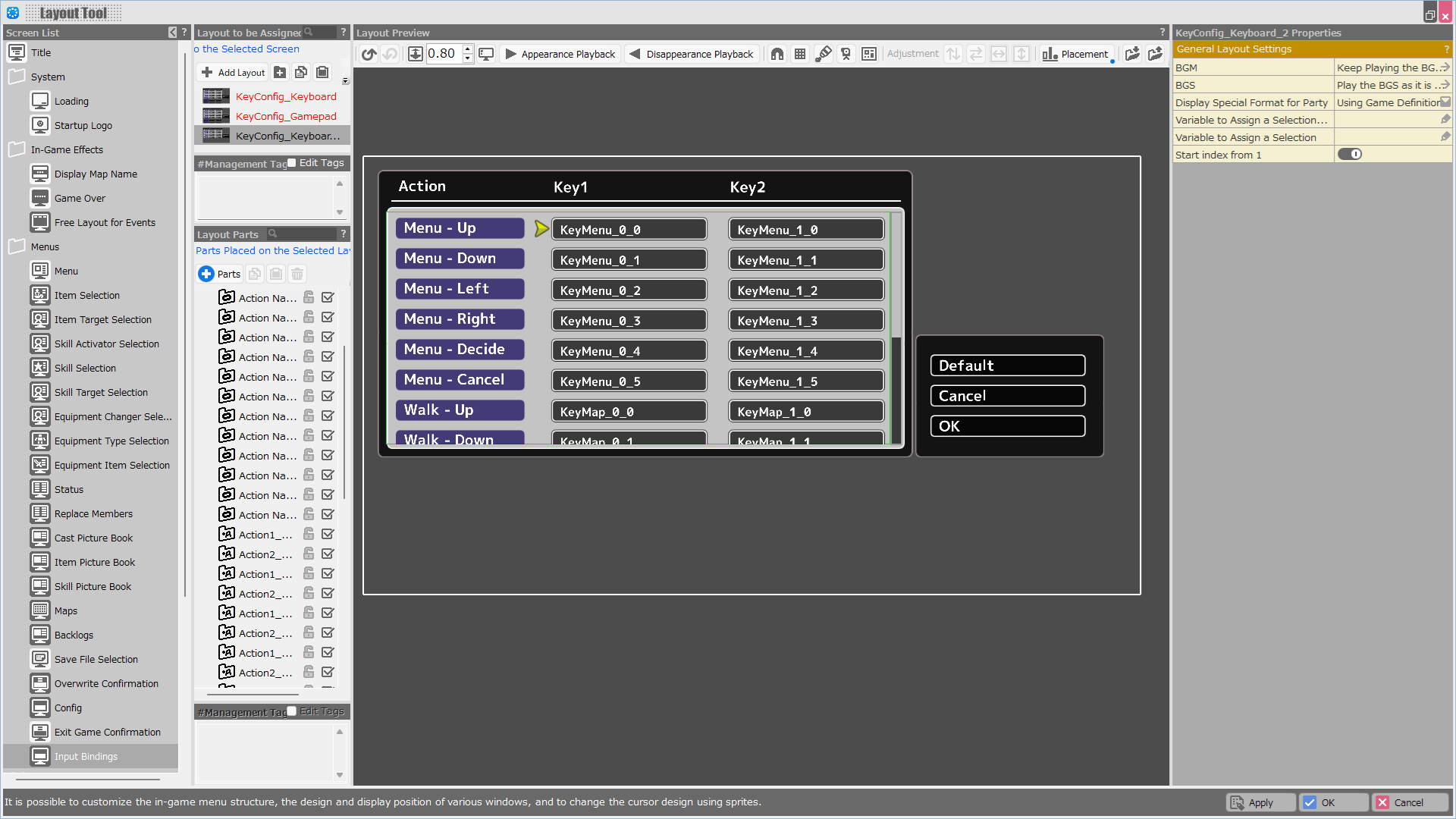Toggle the Start index from 1 switch
The image size is (1456, 819).
[1350, 154]
